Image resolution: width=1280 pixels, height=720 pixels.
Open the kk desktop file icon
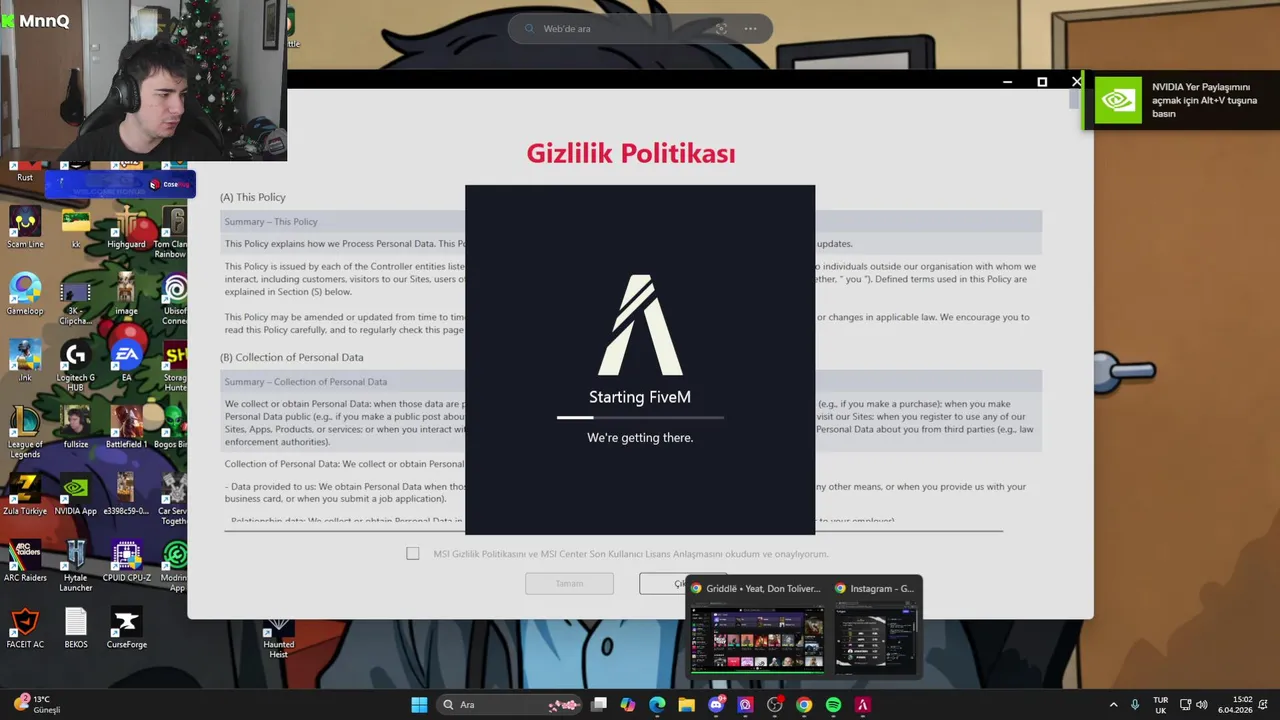[75, 229]
